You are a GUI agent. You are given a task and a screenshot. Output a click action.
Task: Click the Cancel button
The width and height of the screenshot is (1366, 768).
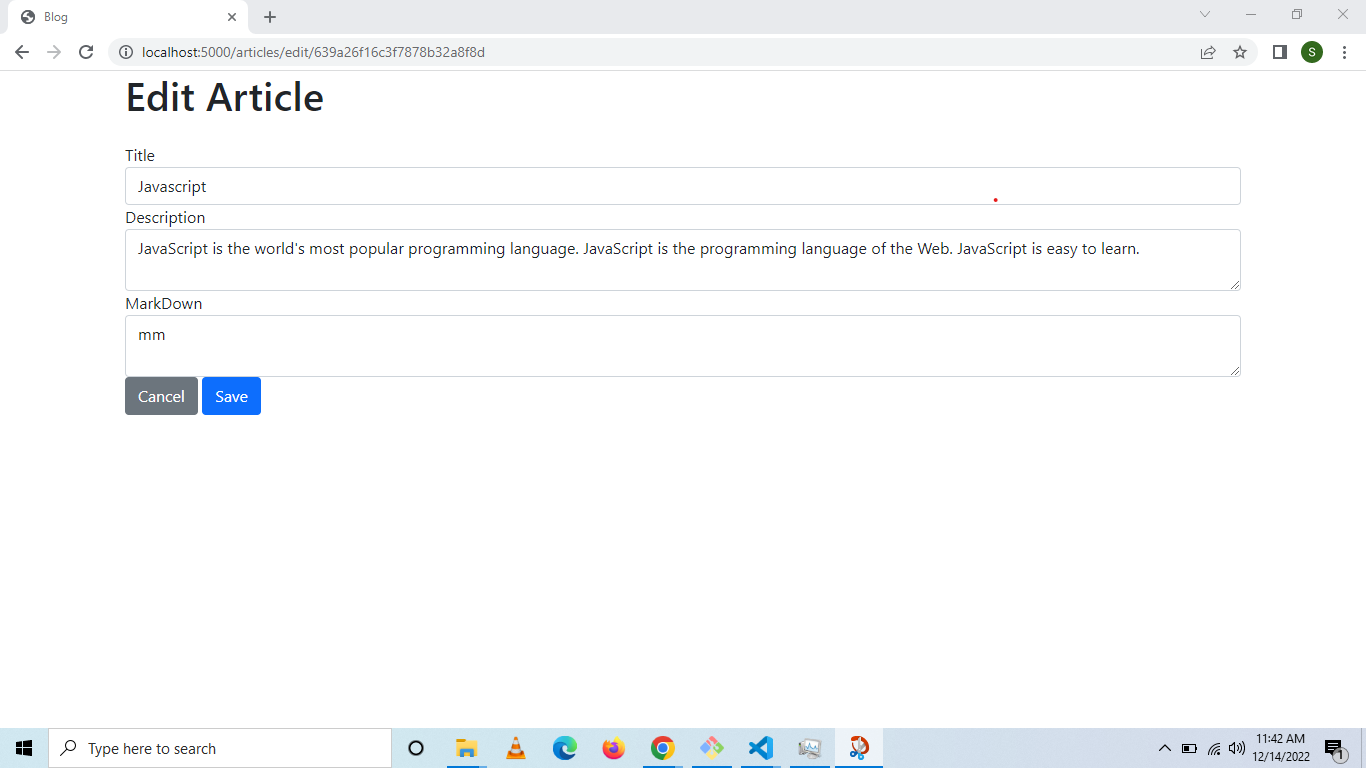(161, 396)
